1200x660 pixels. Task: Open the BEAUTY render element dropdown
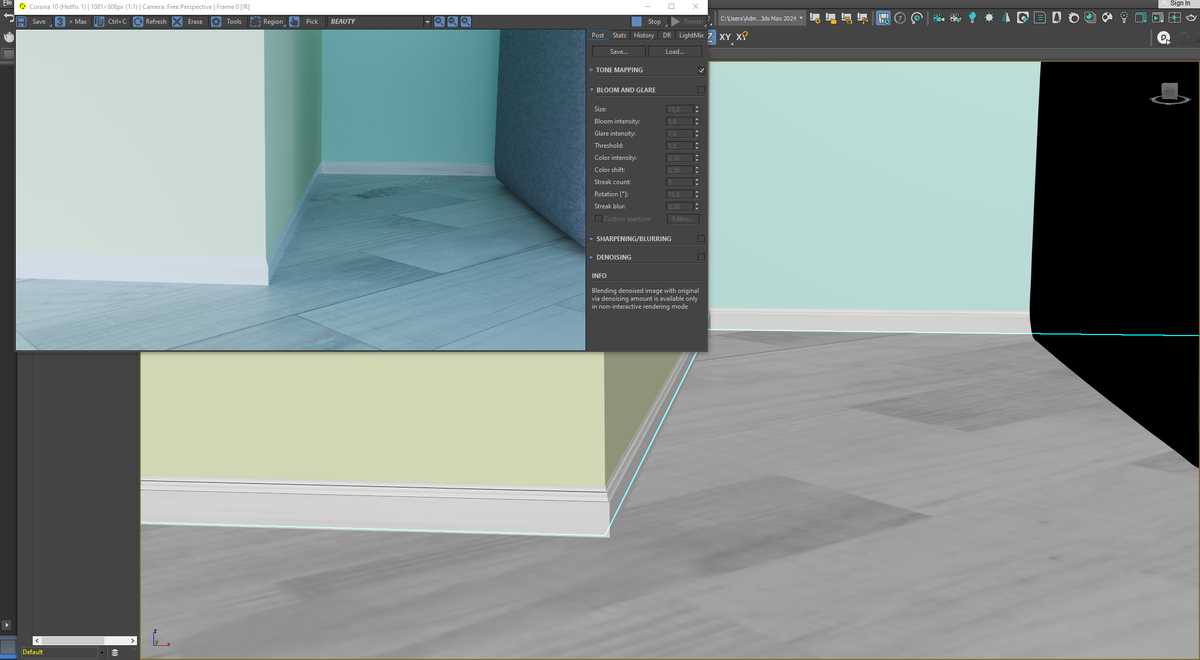coord(379,21)
